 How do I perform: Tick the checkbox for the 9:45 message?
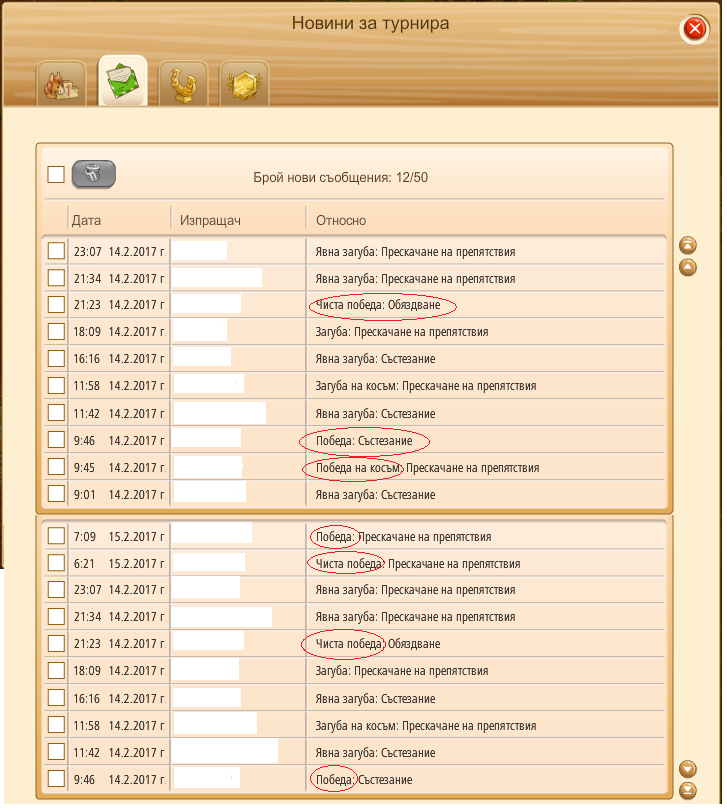click(x=56, y=467)
